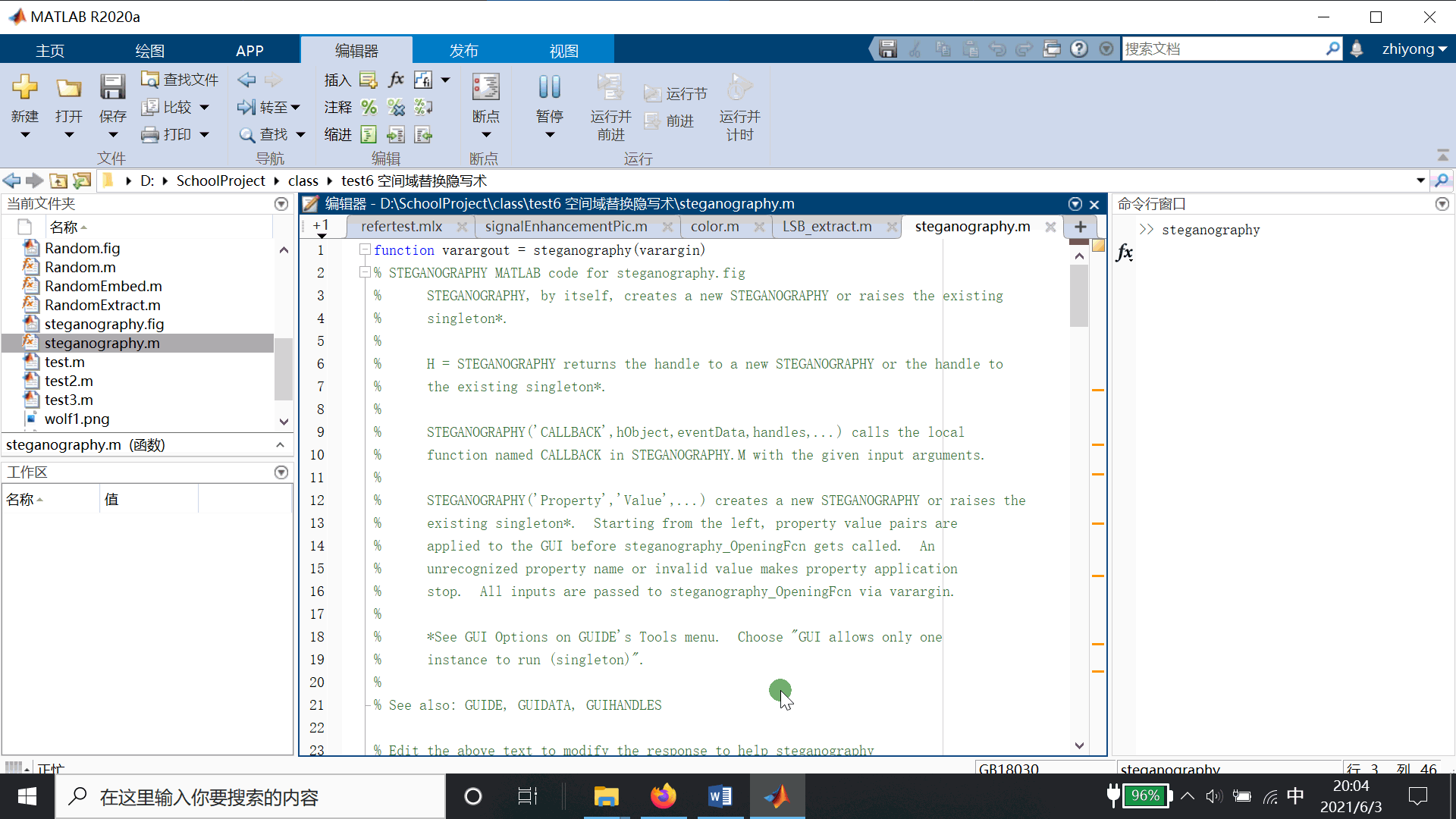The image size is (1456, 819).
Task: Collapse the function code fold on line 1
Action: [365, 249]
